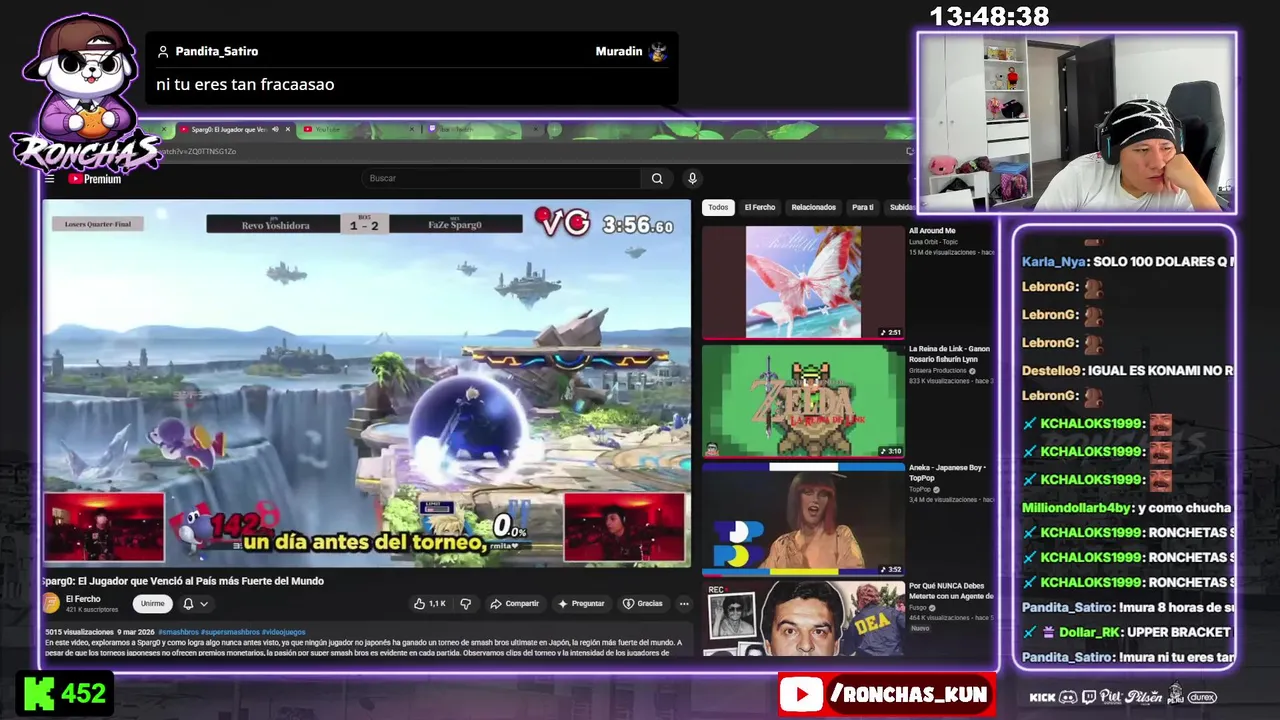The image size is (1280, 720).
Task: Open the #videojuegos hashtag
Action: tap(285, 633)
